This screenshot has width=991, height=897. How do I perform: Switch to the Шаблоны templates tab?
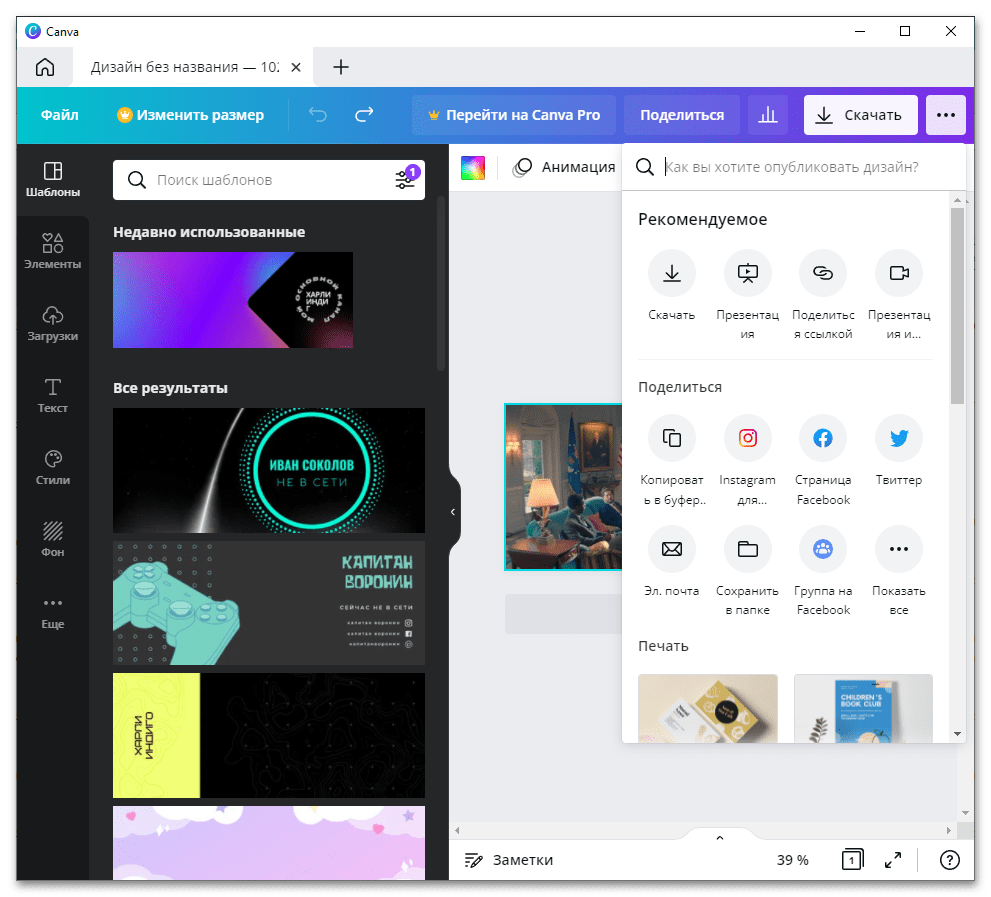click(52, 180)
